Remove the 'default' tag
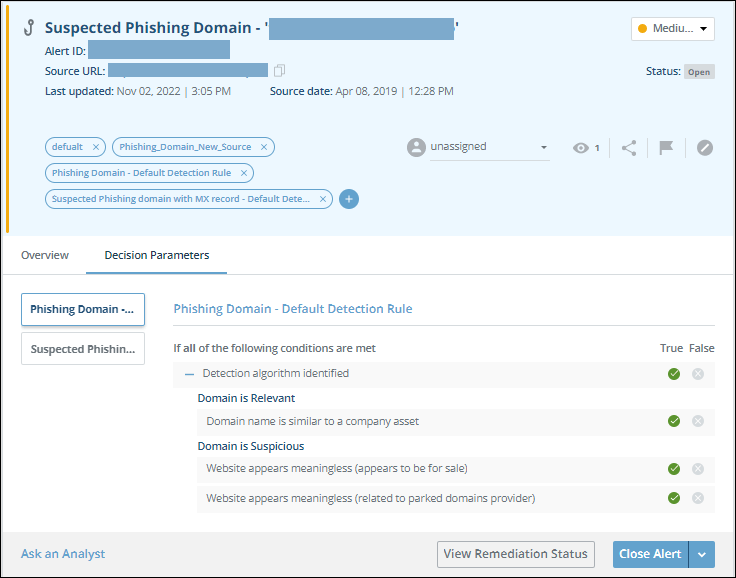This screenshot has height=578, width=736. pyautogui.click(x=96, y=147)
